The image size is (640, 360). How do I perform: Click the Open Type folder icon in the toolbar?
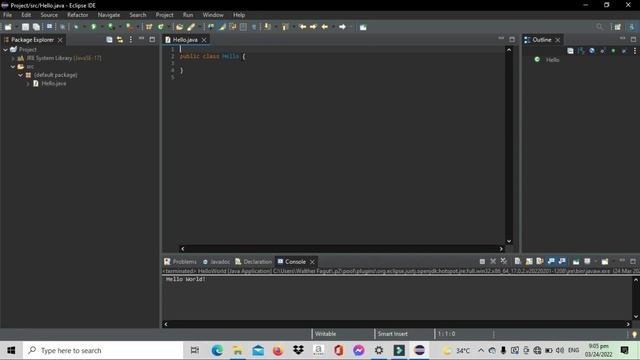point(179,27)
